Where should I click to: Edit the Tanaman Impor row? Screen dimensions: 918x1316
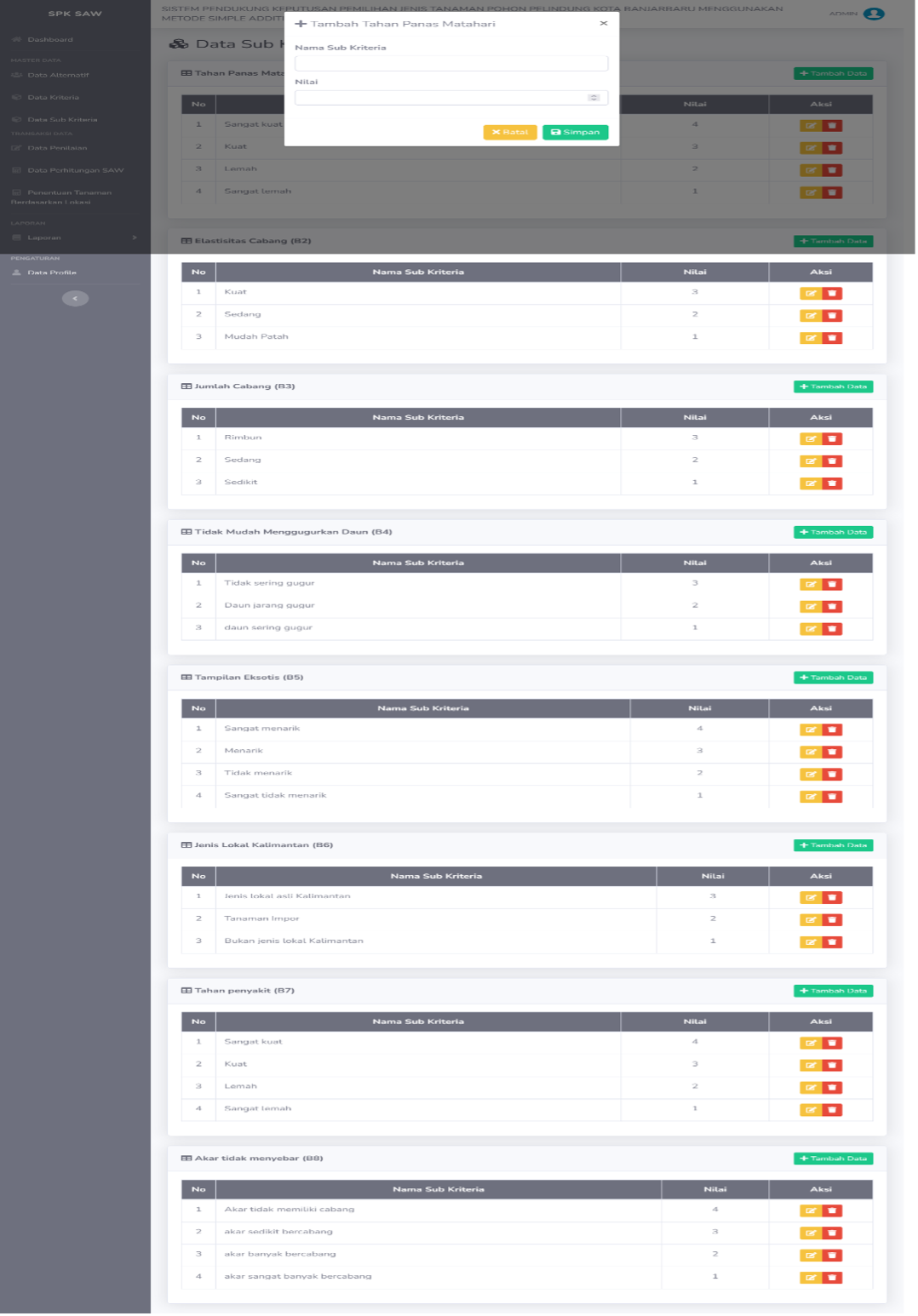812,920
